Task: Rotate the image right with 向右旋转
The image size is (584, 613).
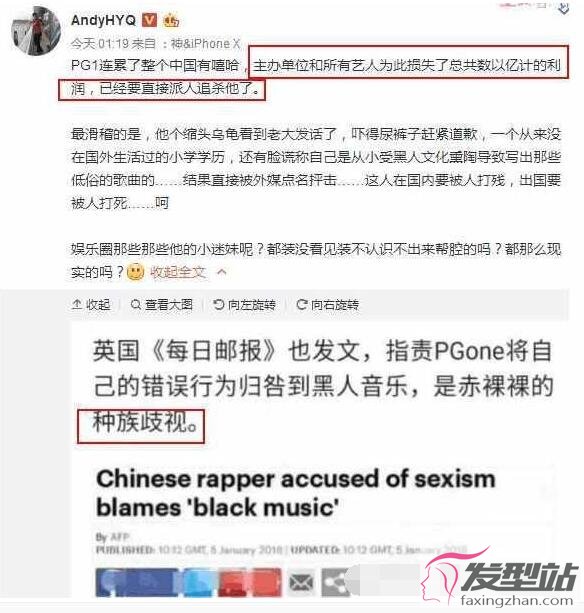Action: point(328,304)
